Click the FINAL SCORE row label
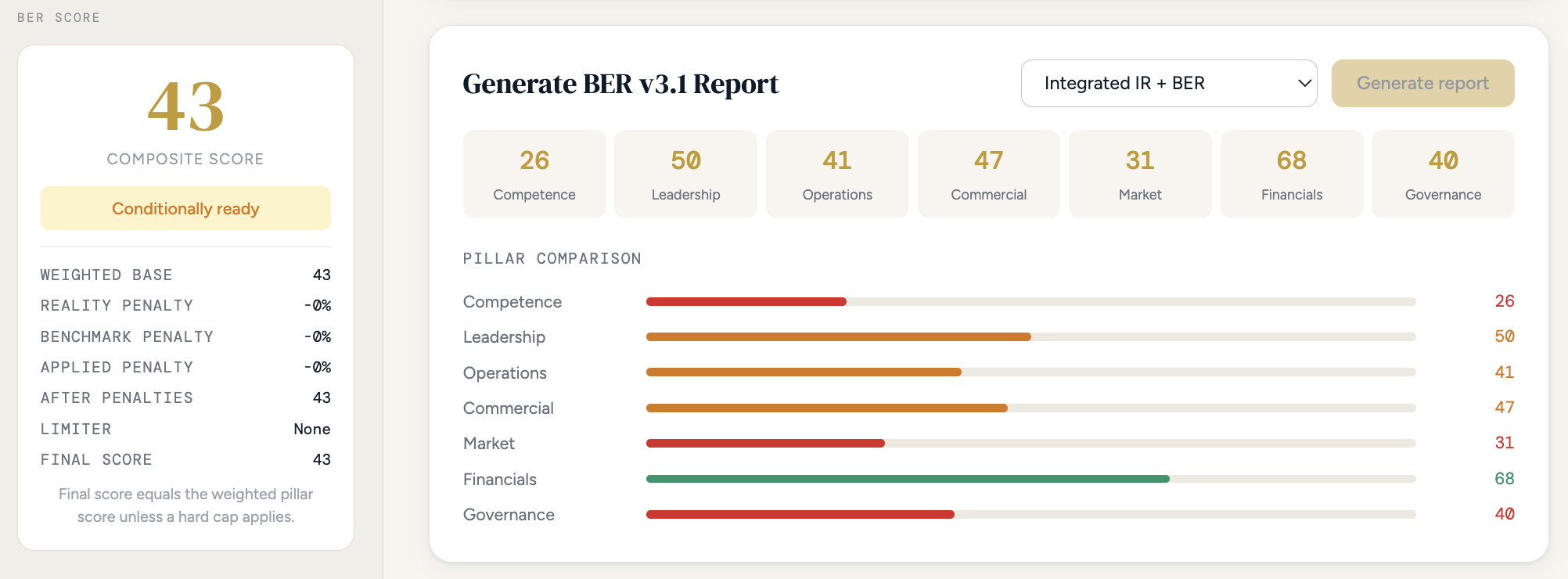Image resolution: width=1568 pixels, height=579 pixels. click(96, 459)
